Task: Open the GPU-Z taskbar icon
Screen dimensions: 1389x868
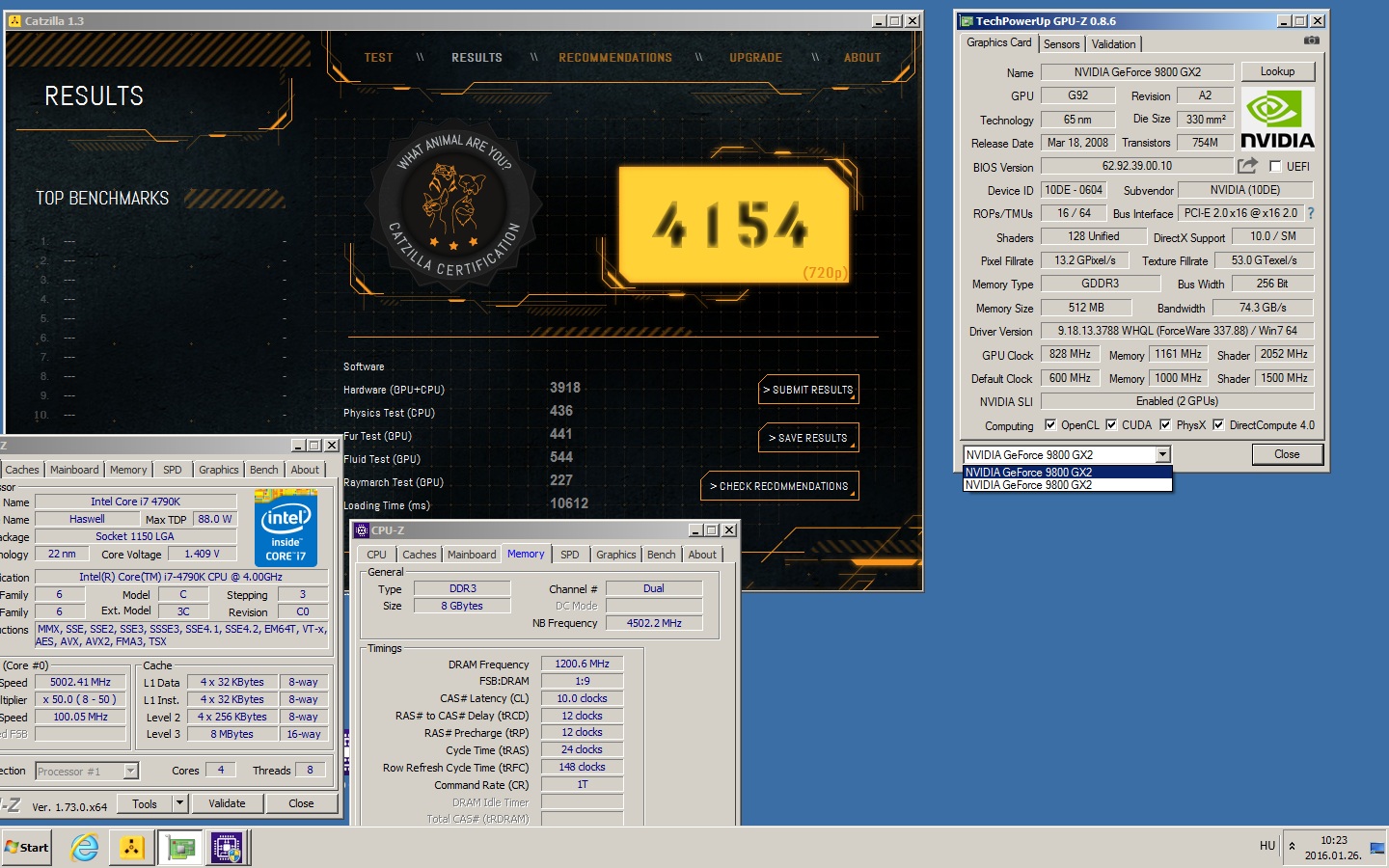Action: pyautogui.click(x=180, y=848)
